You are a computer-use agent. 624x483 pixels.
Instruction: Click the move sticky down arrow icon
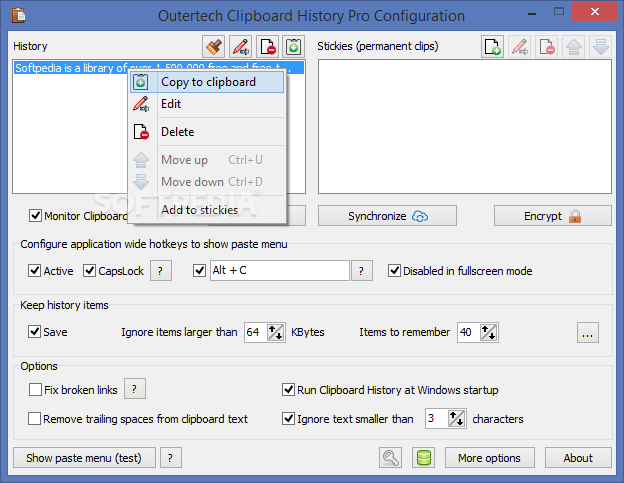[601, 47]
